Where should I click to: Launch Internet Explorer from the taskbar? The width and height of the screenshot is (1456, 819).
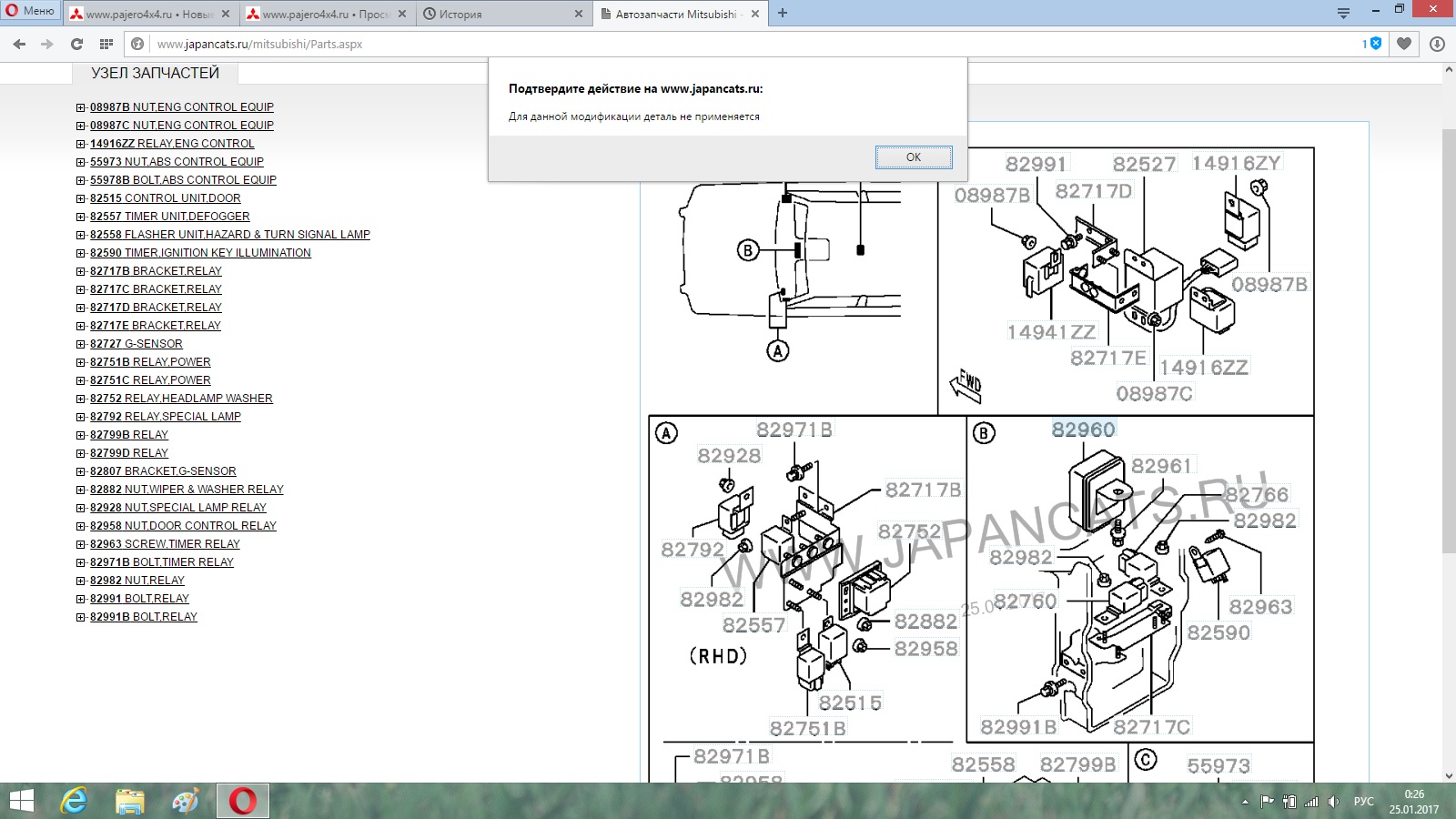pos(74,801)
